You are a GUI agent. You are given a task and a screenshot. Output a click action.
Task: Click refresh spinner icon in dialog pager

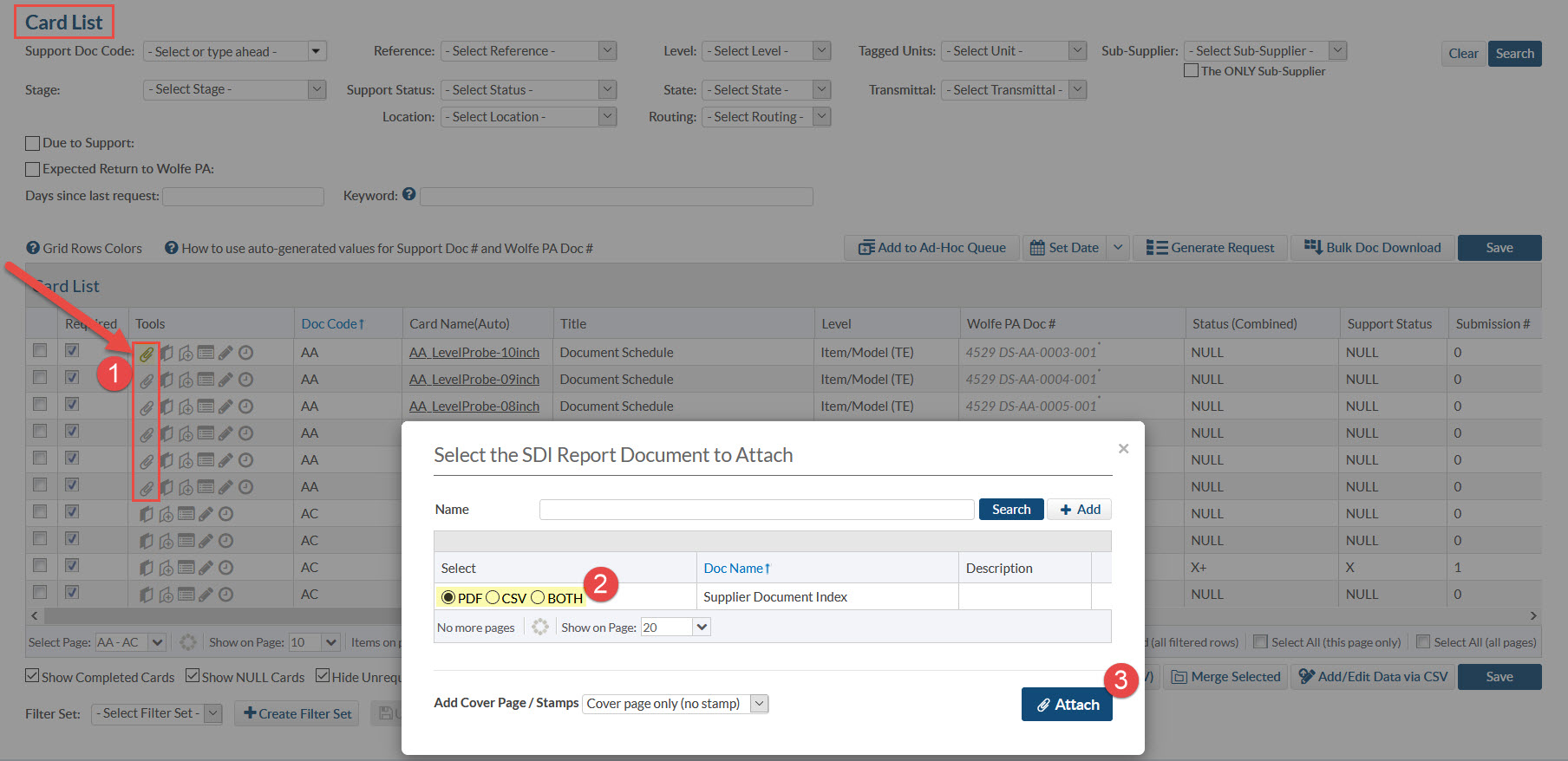pyautogui.click(x=540, y=627)
